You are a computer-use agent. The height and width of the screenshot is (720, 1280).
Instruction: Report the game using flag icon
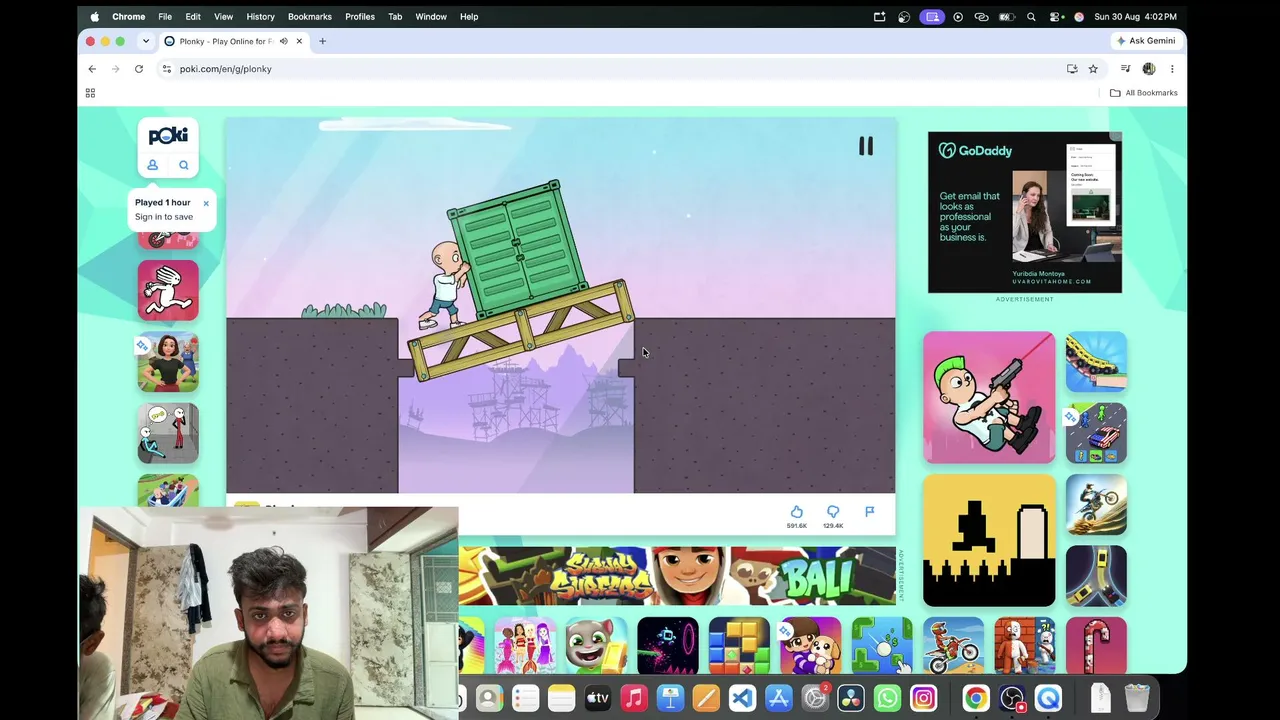(870, 512)
